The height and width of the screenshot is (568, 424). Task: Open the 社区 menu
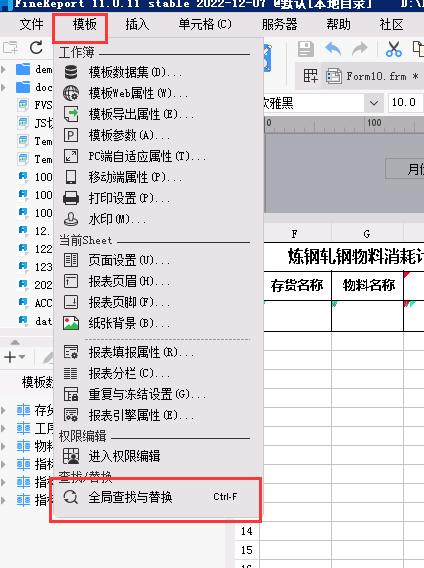[391, 25]
